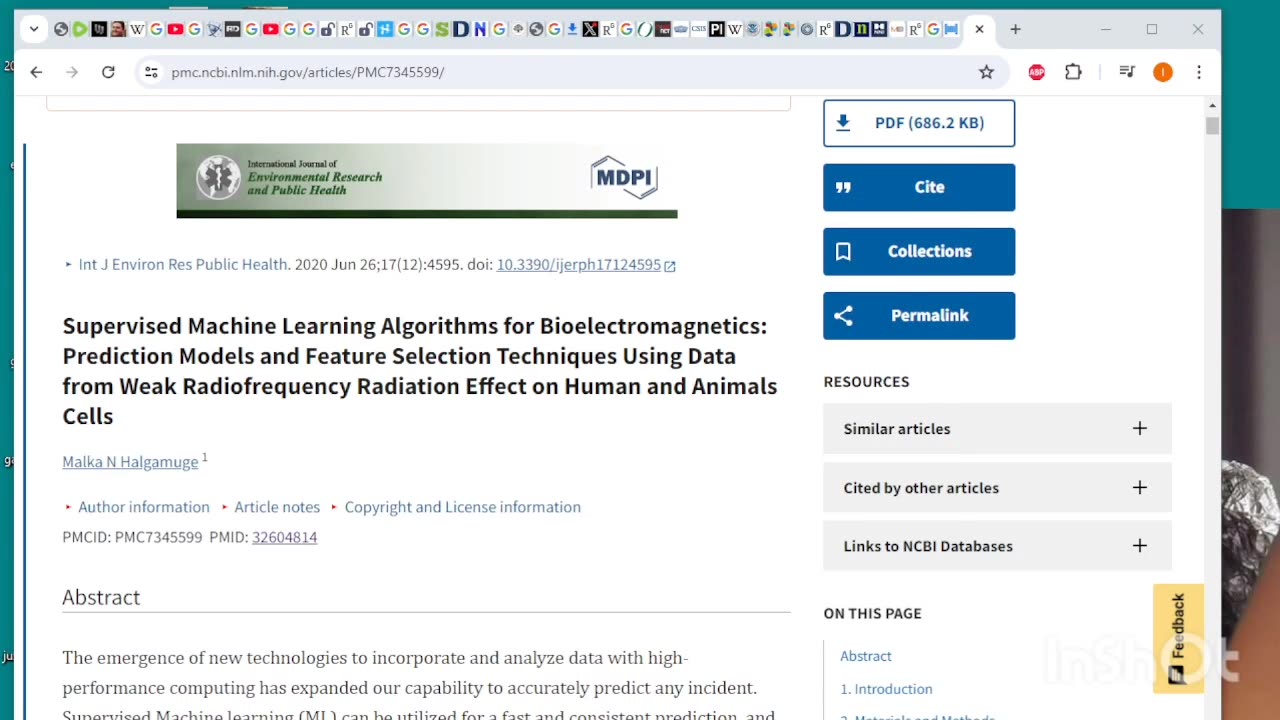Open a new browser tab
Screen dimensions: 1280x720
1015,29
